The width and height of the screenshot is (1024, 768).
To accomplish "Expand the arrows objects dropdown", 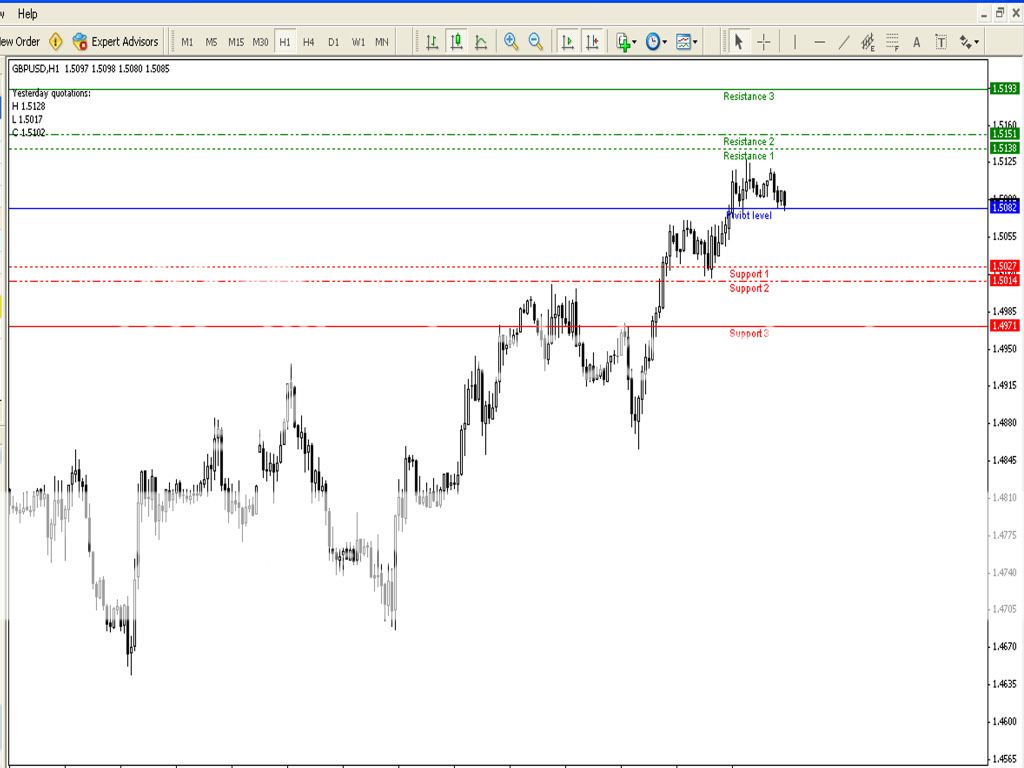I will click(977, 42).
